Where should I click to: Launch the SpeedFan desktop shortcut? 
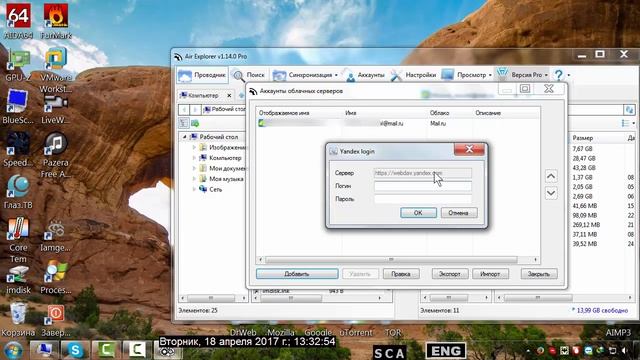18,149
